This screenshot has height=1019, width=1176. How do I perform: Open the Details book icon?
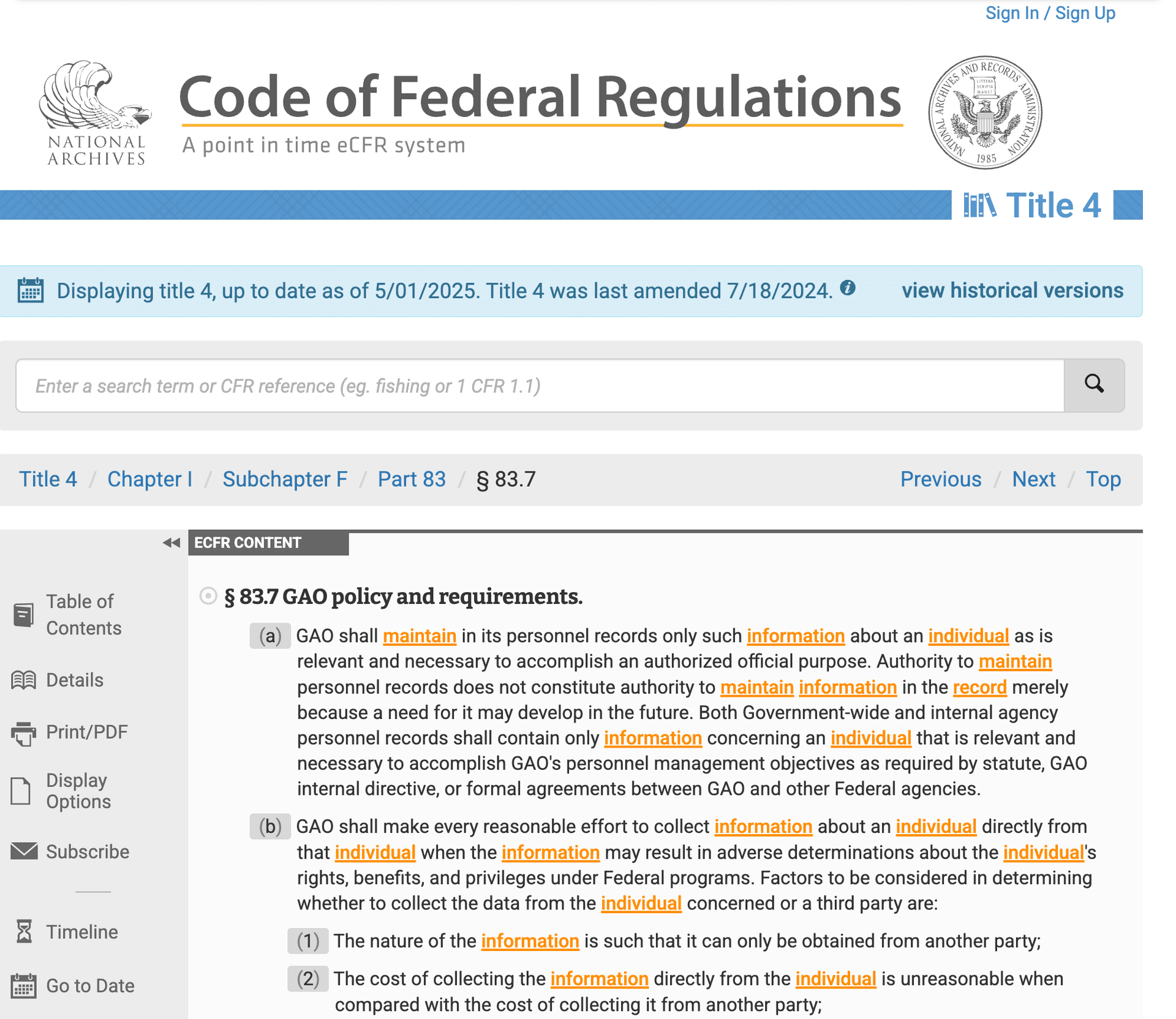tap(23, 680)
